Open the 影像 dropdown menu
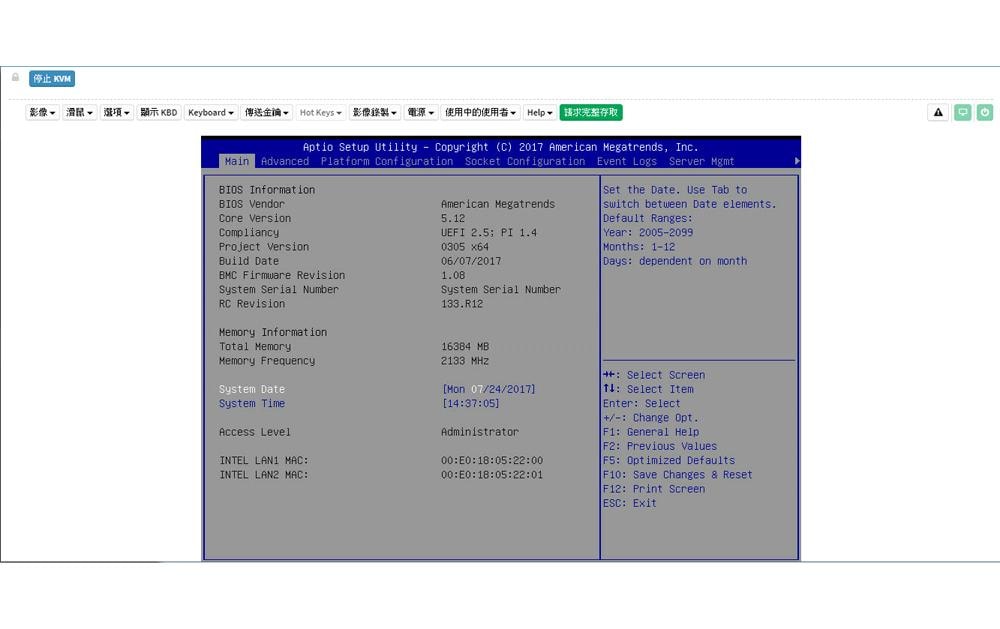 pos(42,112)
